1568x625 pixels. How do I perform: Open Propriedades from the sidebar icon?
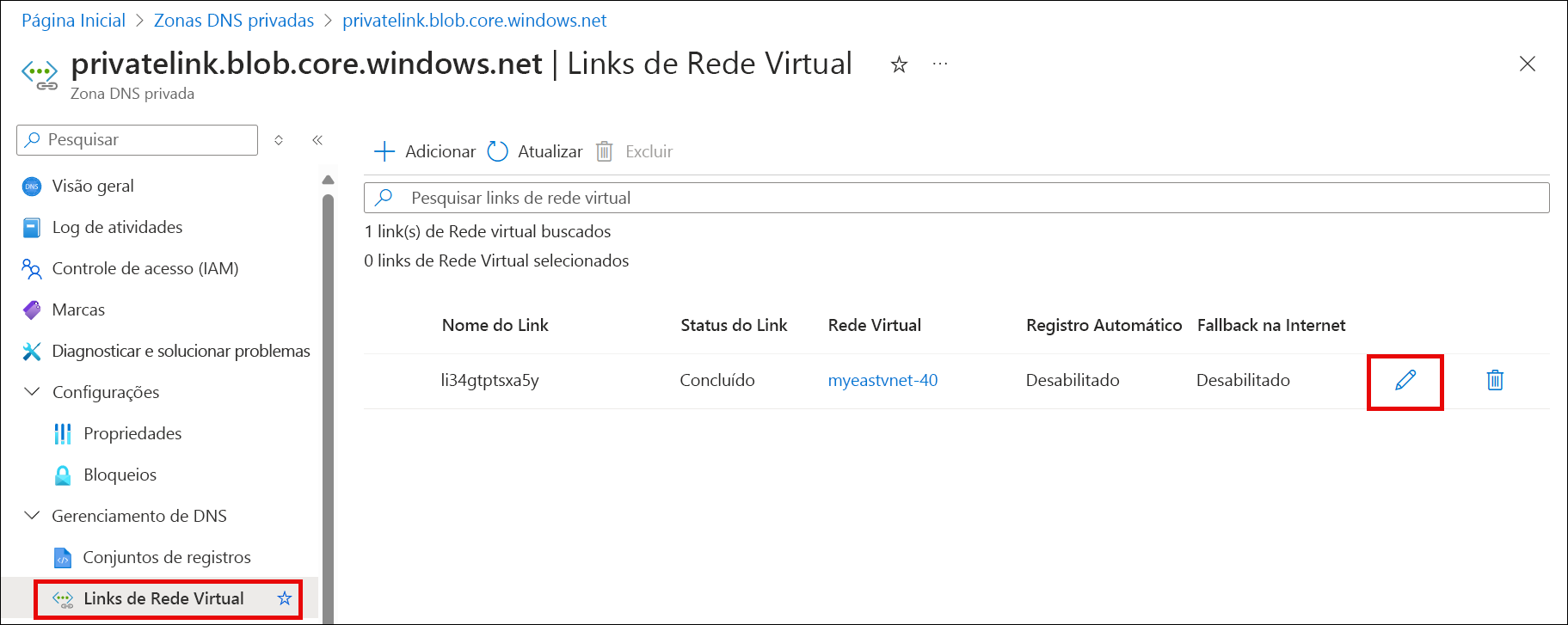[x=63, y=433]
